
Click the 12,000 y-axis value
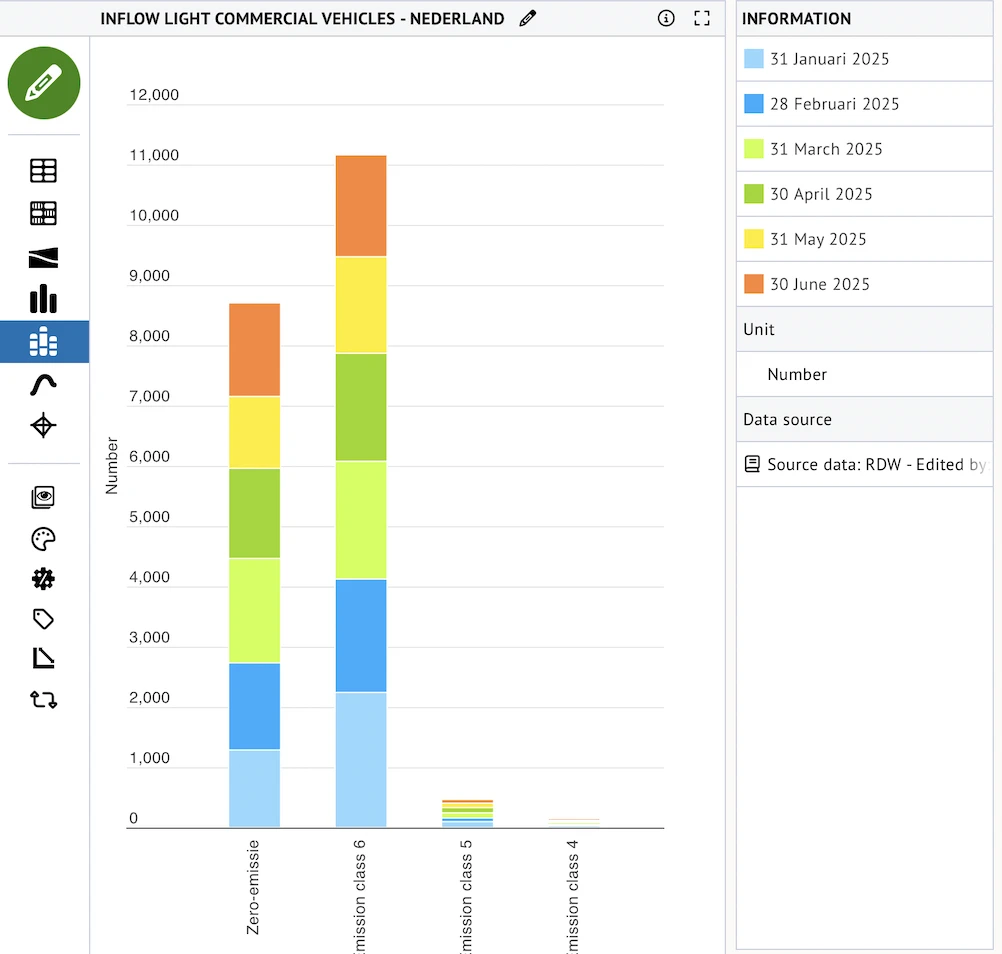(x=154, y=95)
